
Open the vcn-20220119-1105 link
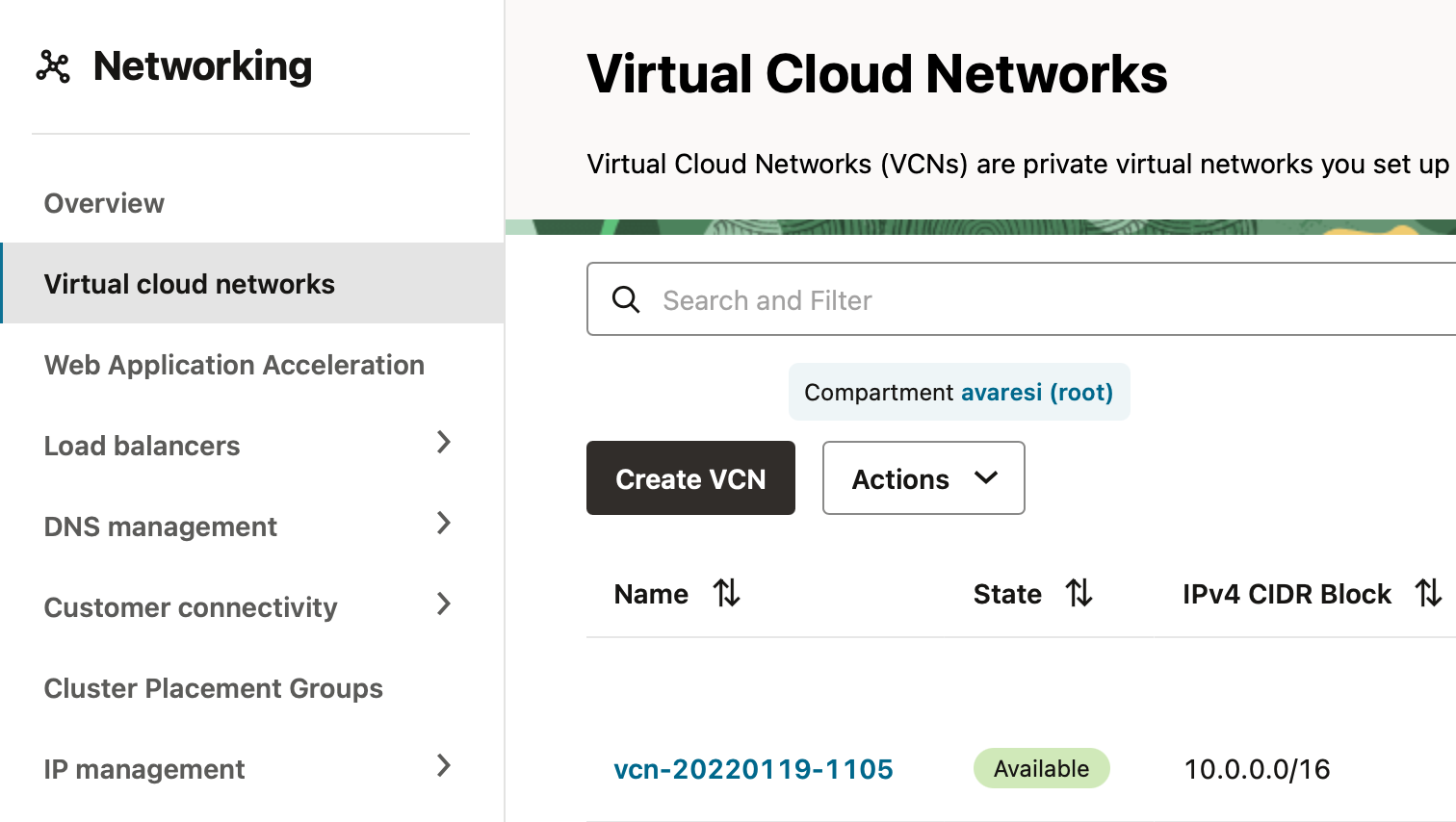tap(754, 768)
